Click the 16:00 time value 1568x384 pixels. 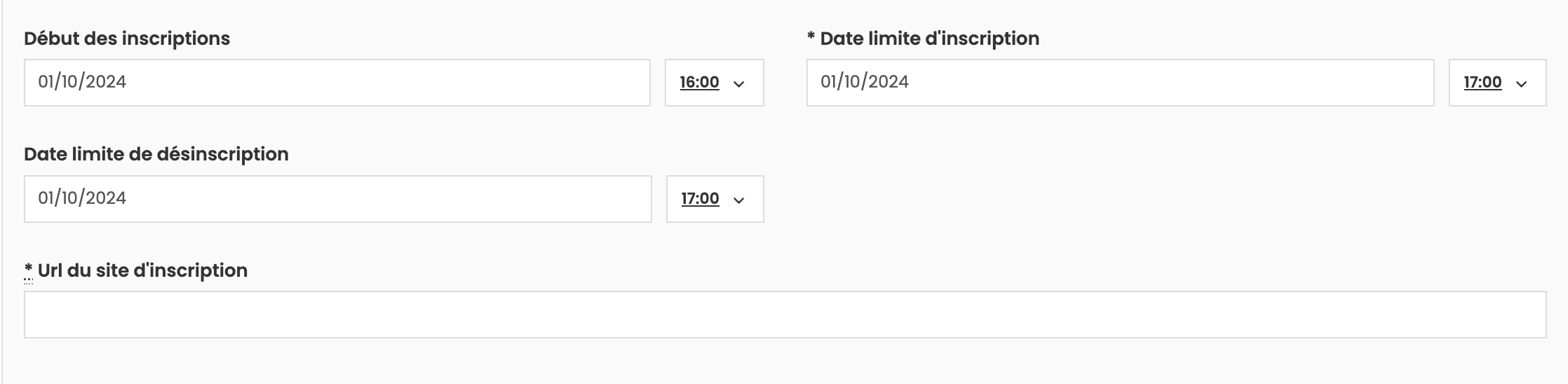click(x=699, y=83)
